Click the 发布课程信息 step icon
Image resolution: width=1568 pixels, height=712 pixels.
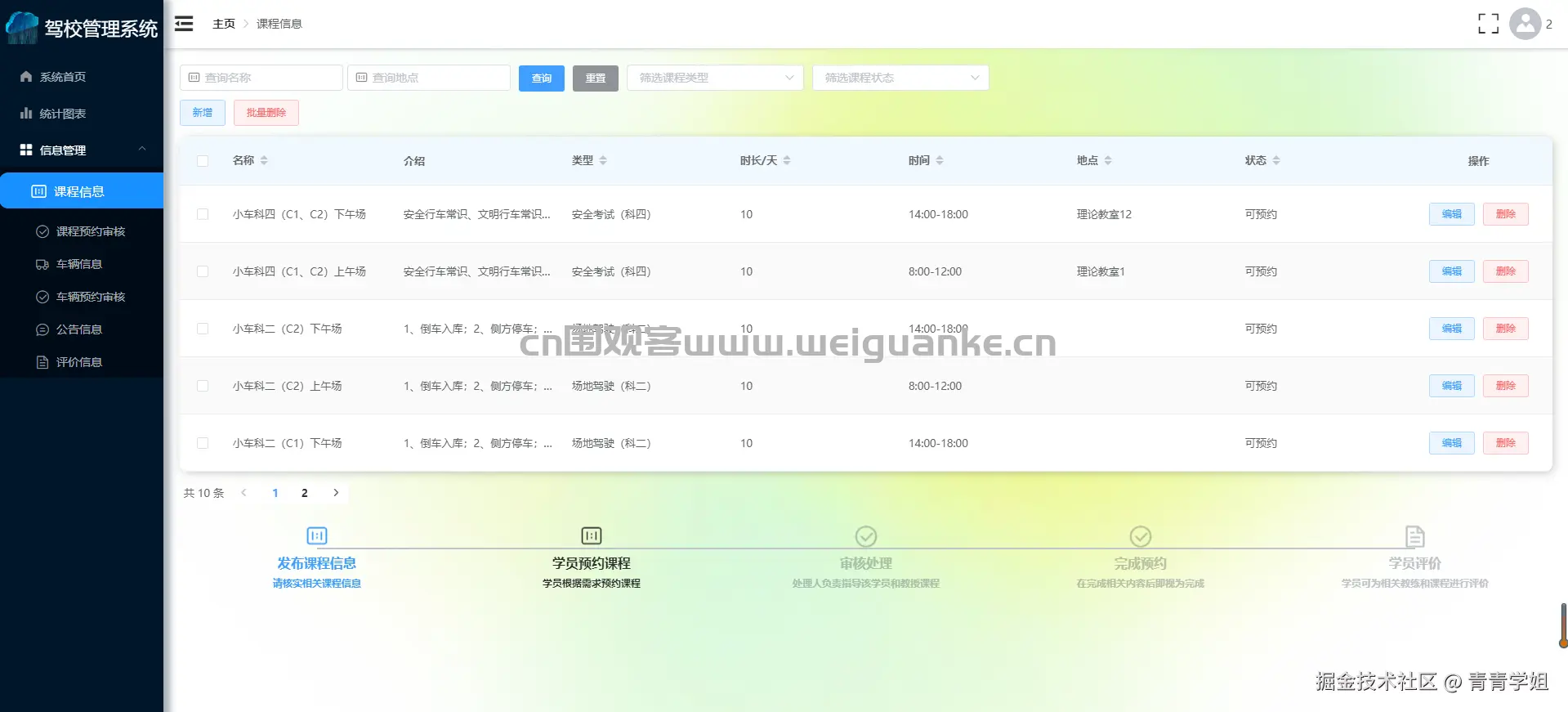tap(317, 535)
